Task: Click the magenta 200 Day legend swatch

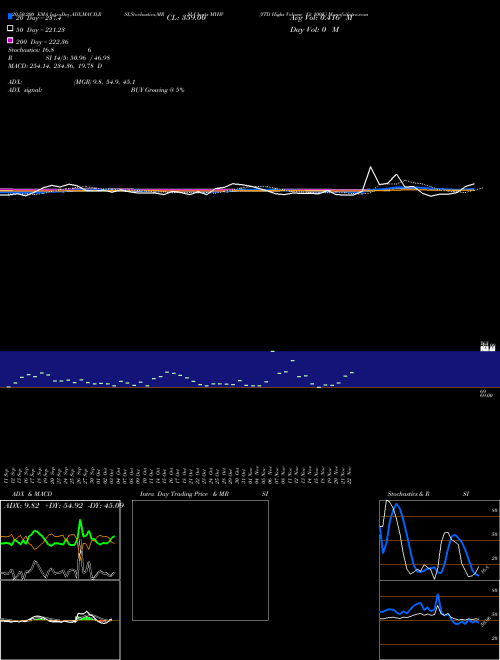Action: point(10,40)
